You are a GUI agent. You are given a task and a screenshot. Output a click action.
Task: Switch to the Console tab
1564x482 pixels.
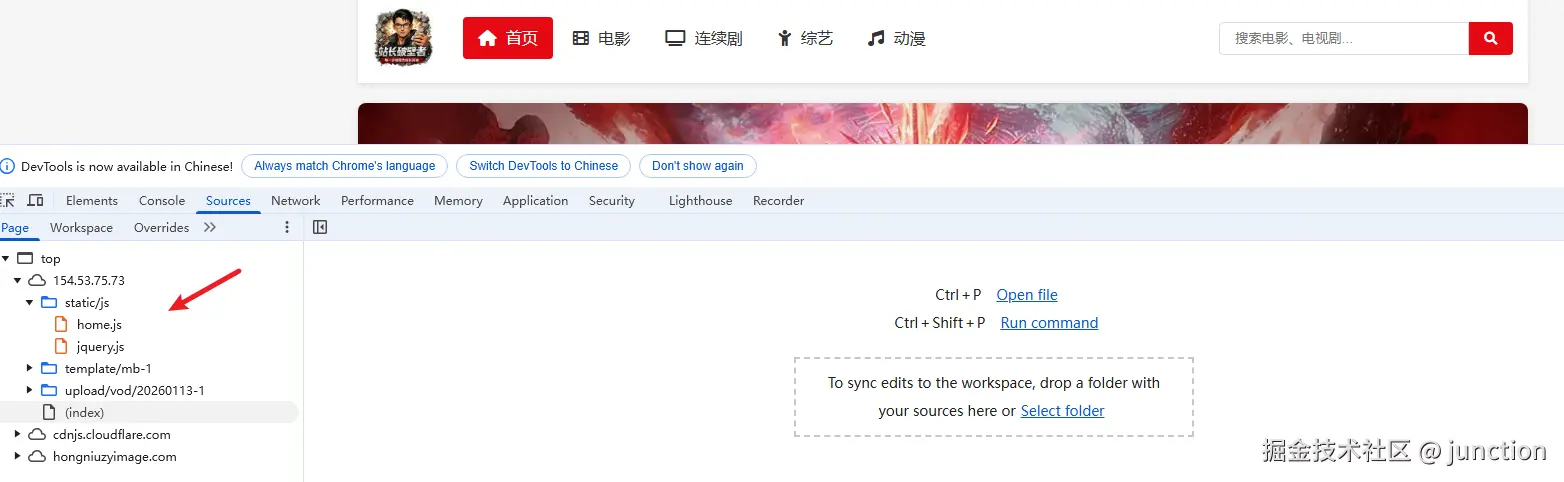pyautogui.click(x=162, y=200)
